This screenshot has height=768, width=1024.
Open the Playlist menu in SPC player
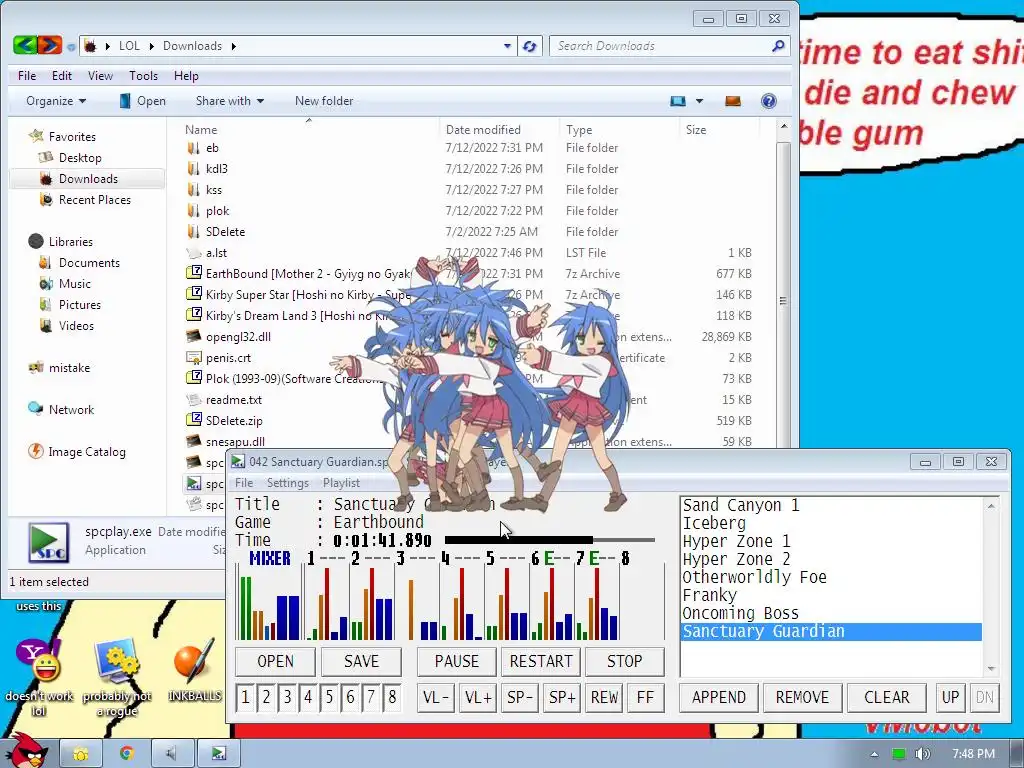click(341, 483)
